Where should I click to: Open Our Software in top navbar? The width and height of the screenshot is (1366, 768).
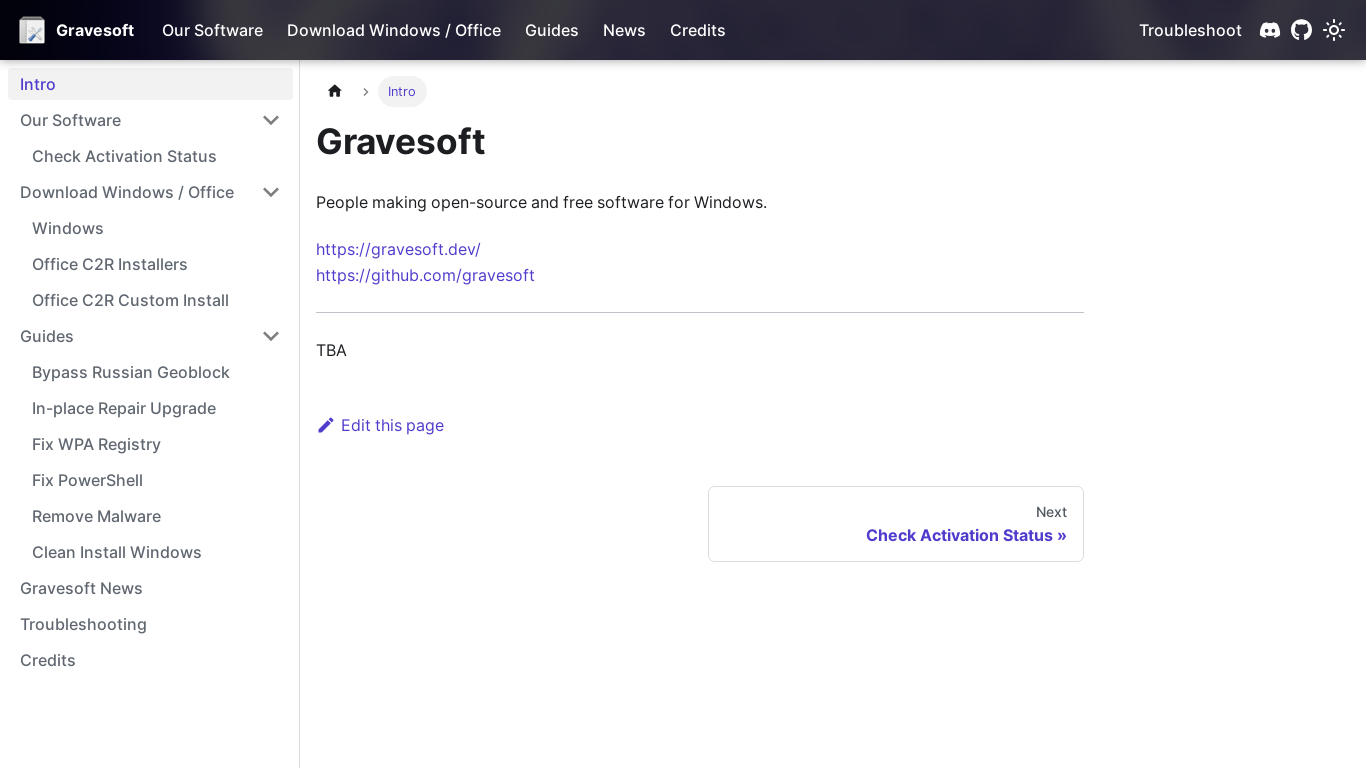[x=212, y=30]
